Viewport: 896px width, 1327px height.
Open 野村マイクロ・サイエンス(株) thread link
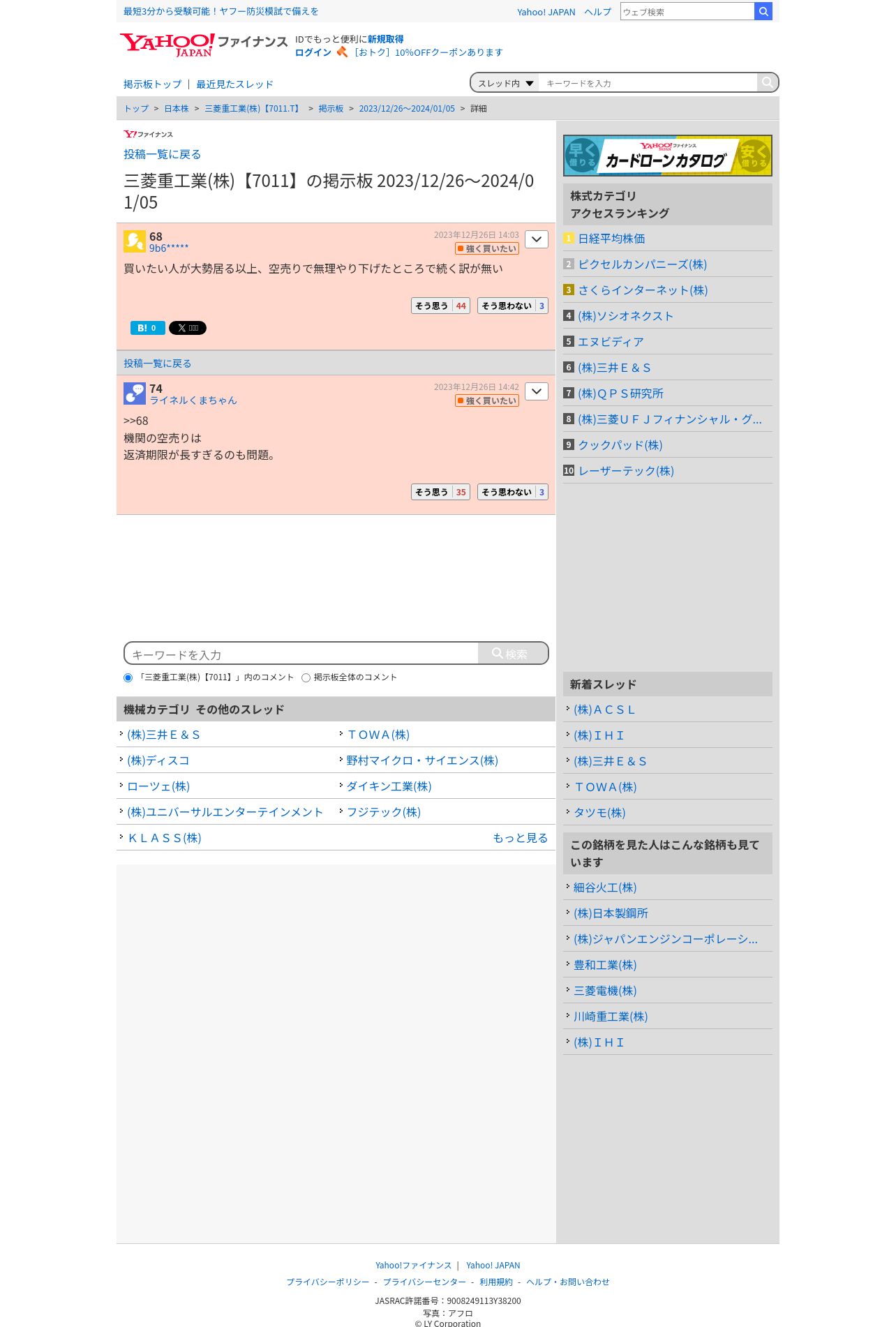pos(422,760)
